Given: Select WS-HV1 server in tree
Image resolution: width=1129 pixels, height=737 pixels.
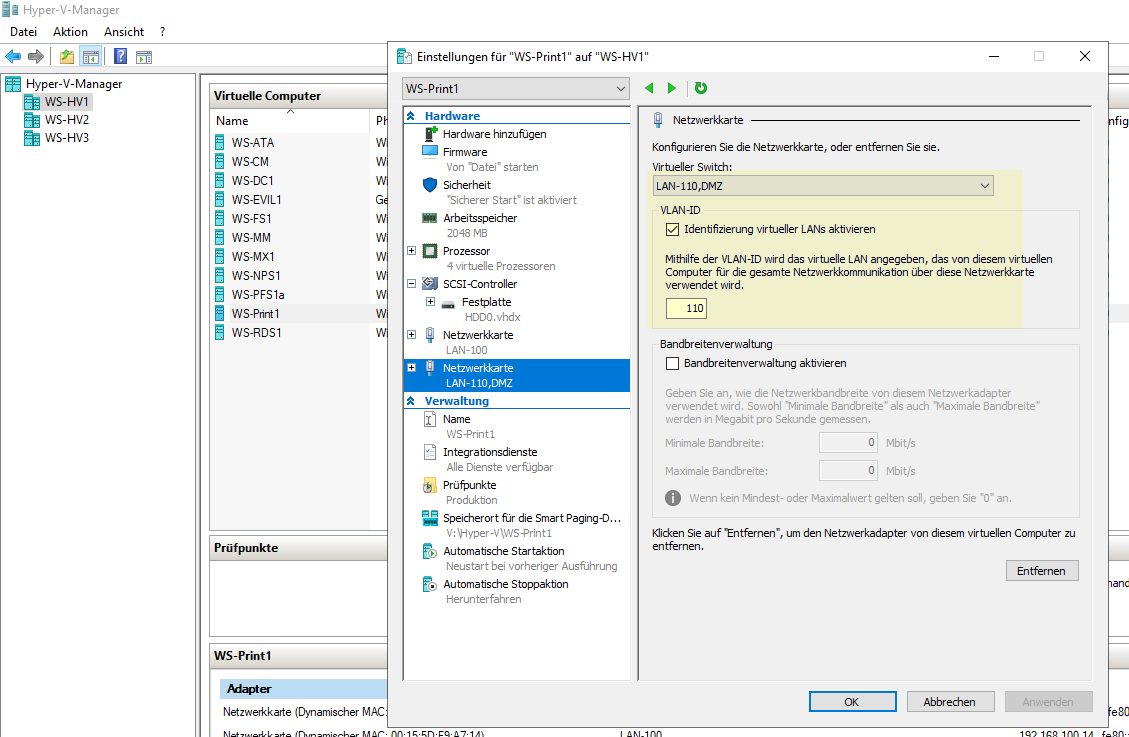Looking at the screenshot, I should click(67, 101).
